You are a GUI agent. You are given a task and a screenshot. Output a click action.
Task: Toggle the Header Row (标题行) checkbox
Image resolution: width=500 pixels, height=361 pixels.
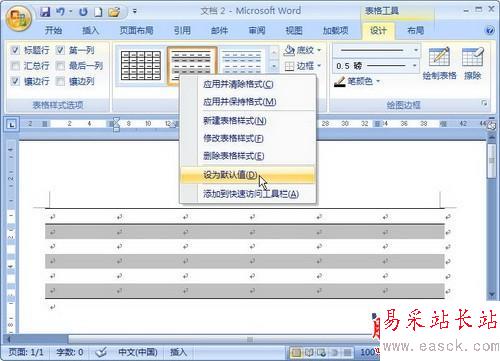pos(15,50)
